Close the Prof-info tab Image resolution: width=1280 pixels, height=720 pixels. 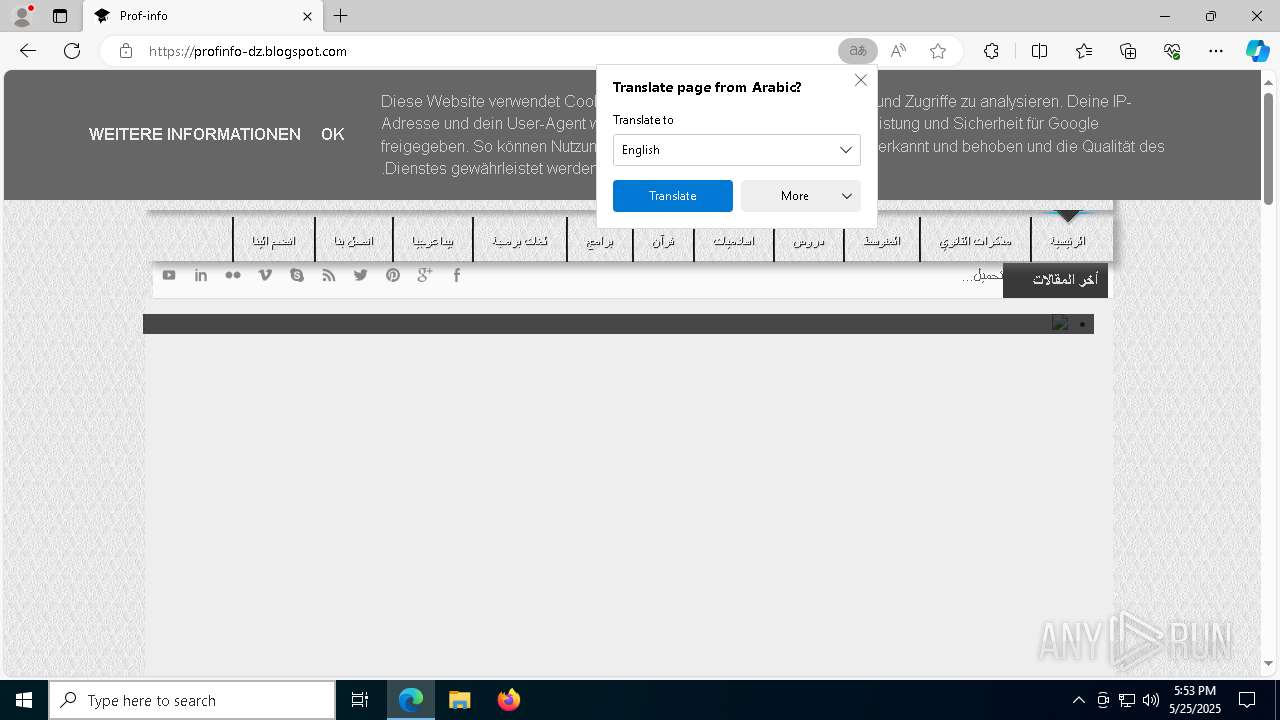pos(307,16)
